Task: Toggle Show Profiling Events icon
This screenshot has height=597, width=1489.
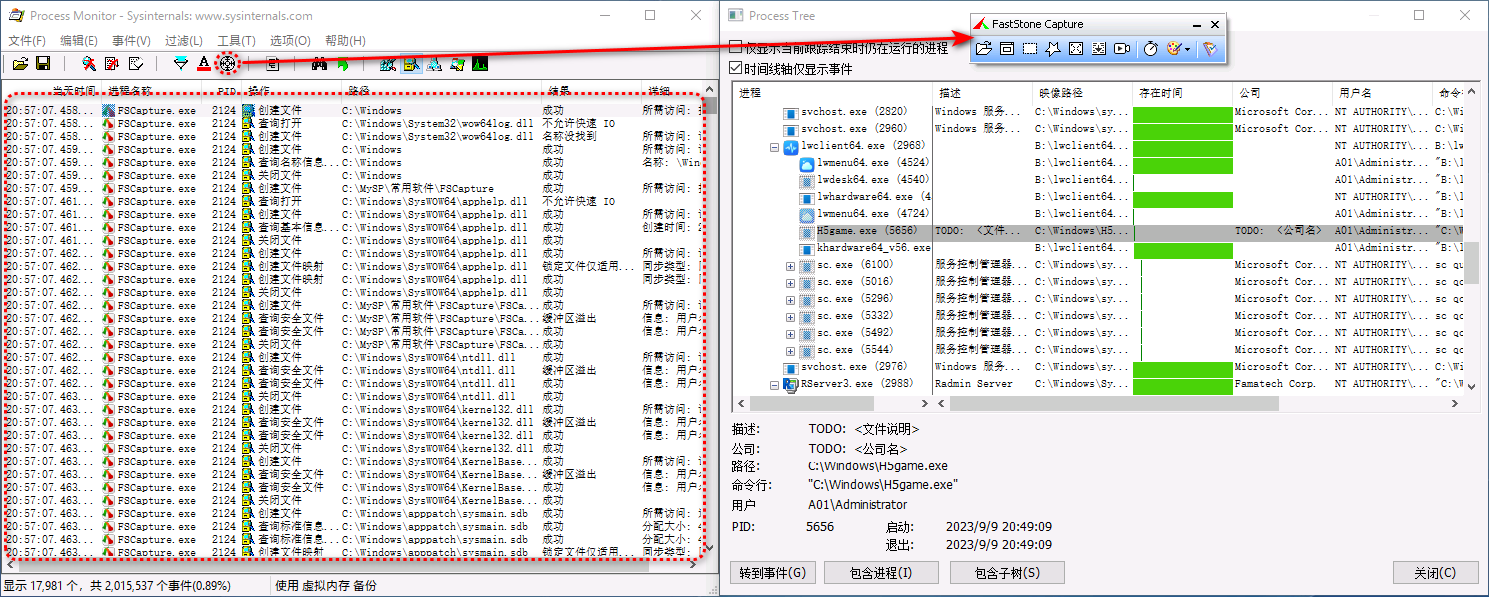Action: (x=480, y=64)
